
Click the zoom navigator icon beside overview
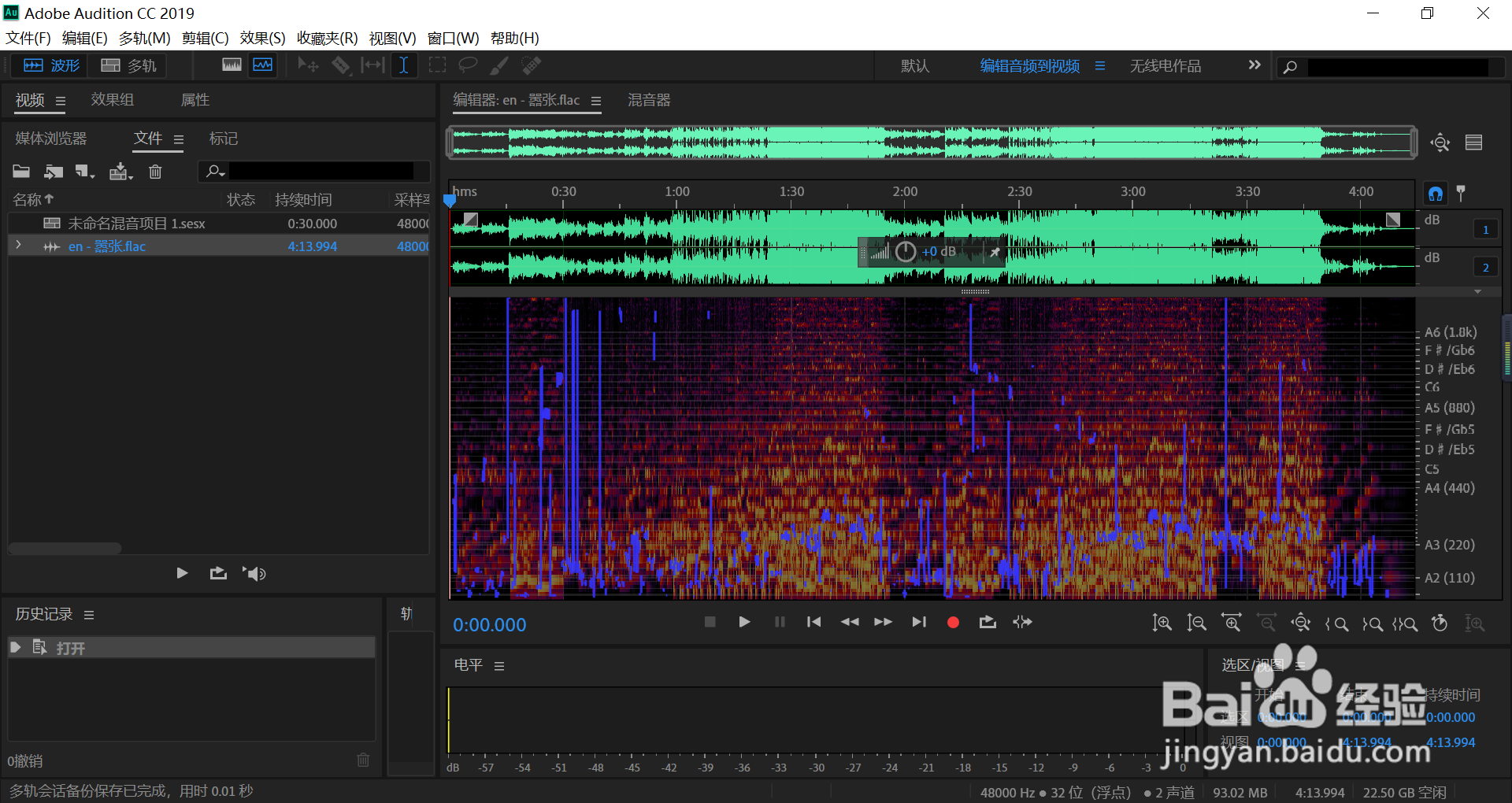click(1440, 142)
